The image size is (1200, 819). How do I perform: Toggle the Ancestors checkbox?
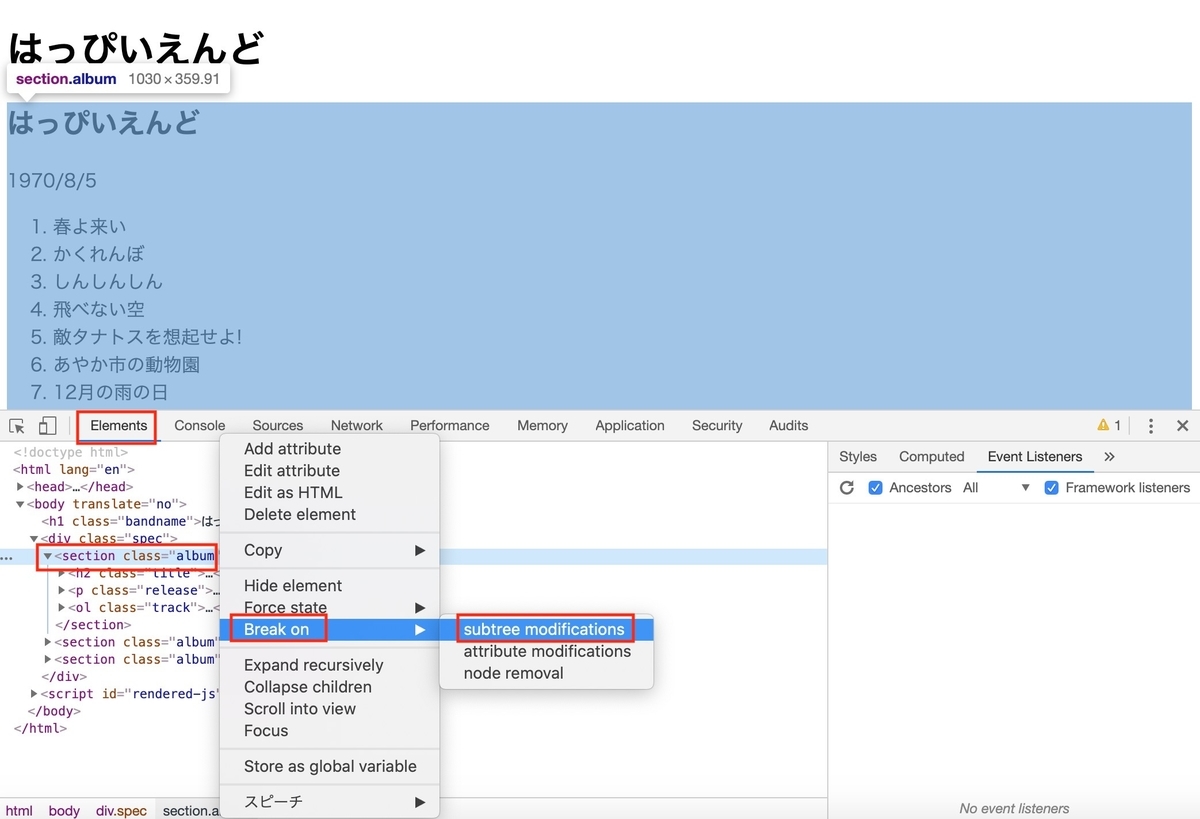click(x=875, y=488)
